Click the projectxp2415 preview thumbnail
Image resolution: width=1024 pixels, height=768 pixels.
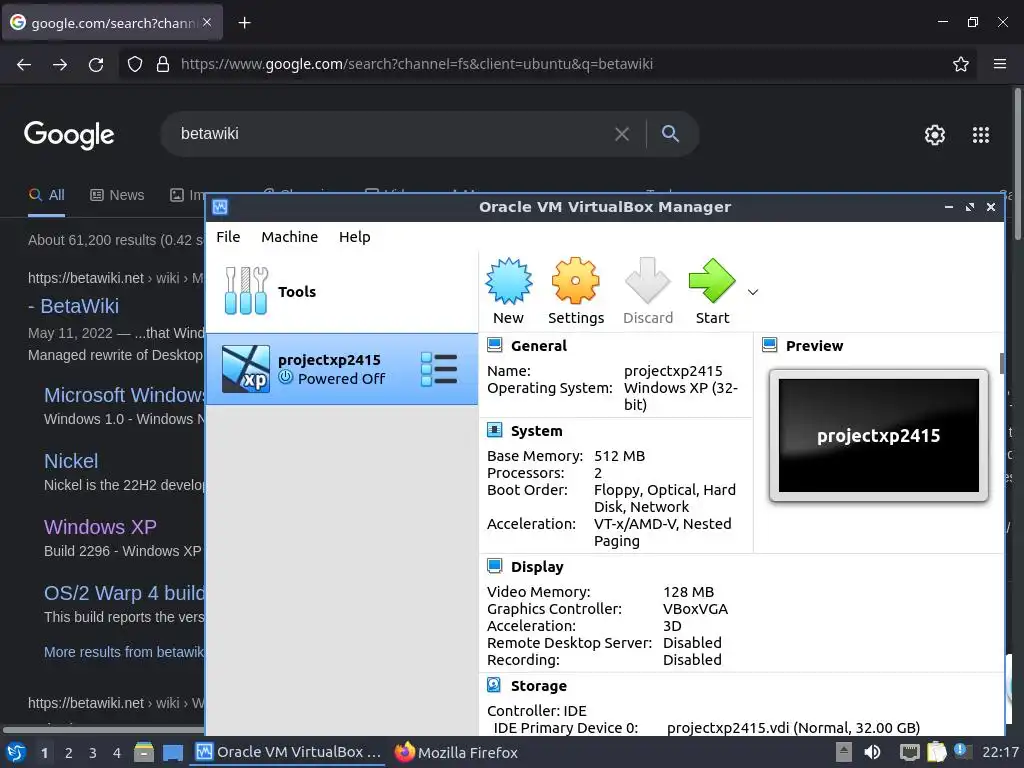[x=878, y=436]
